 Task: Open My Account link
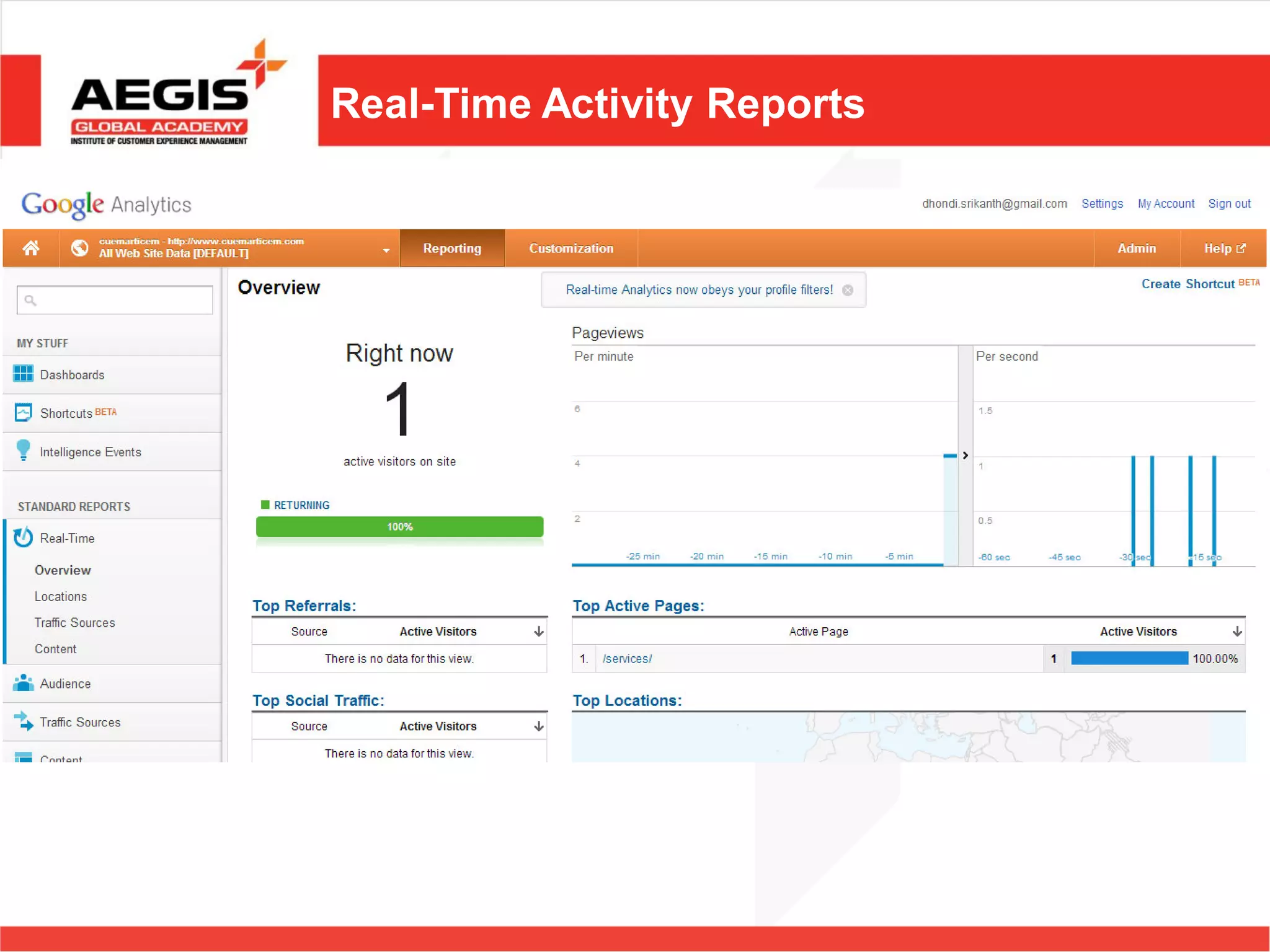pos(1166,204)
